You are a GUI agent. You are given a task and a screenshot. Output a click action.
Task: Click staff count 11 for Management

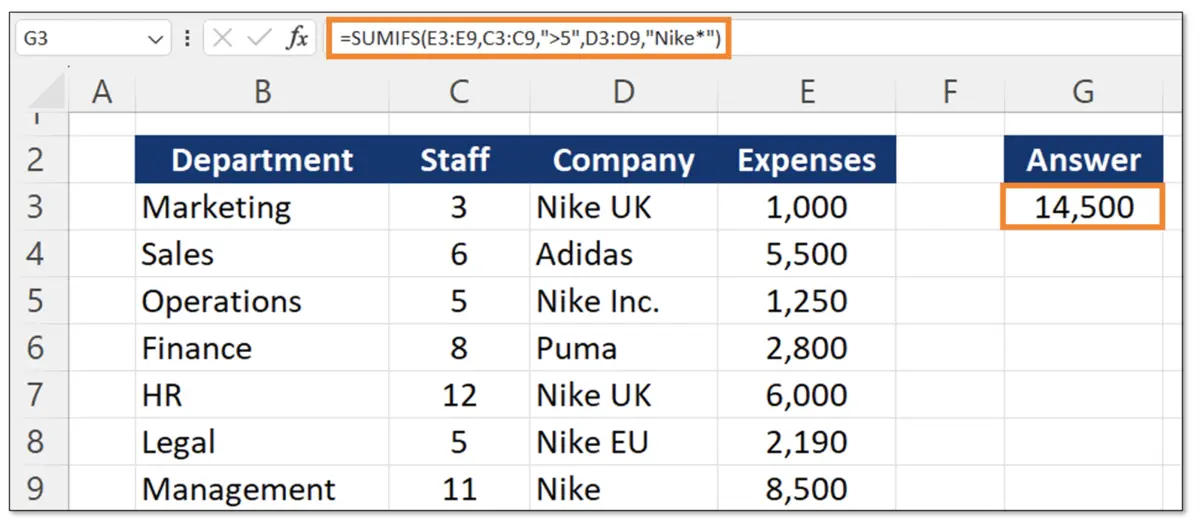point(459,489)
